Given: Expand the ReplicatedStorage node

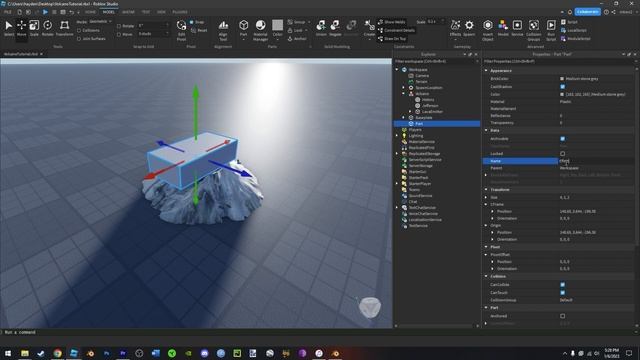Looking at the screenshot, I should [x=397, y=153].
